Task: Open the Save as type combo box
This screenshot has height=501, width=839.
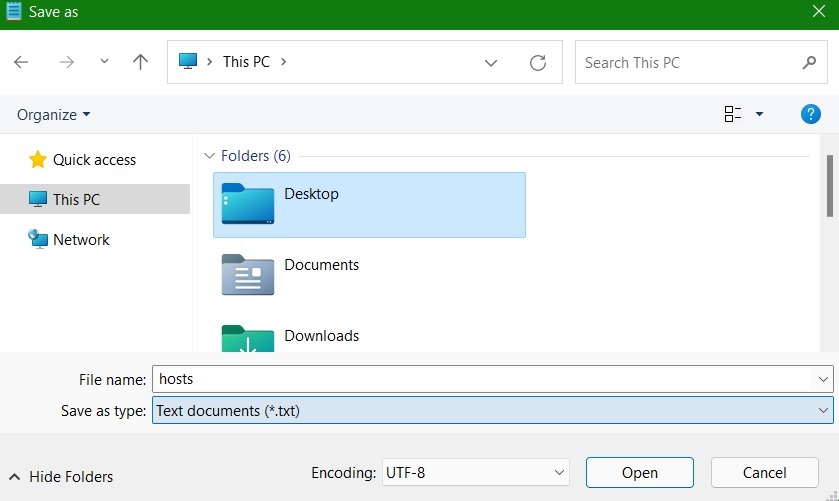Action: tap(492, 411)
